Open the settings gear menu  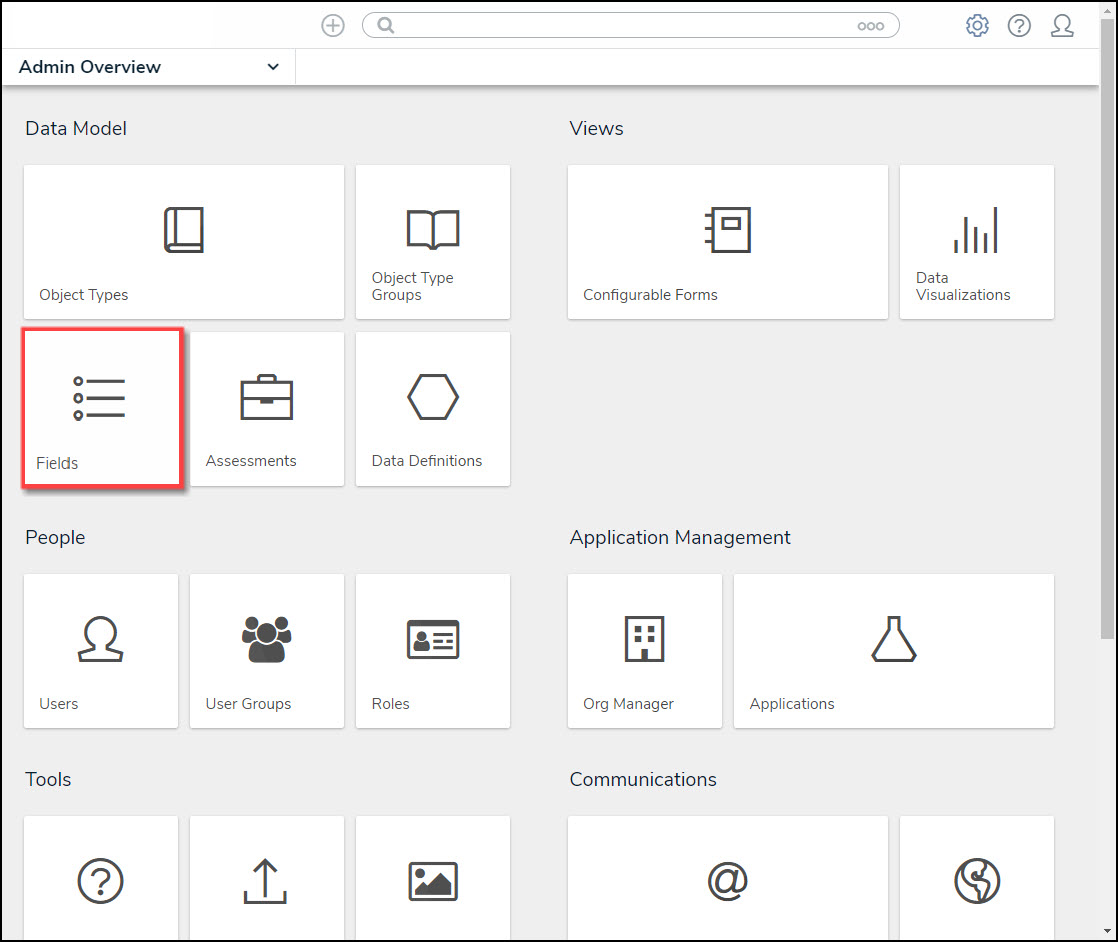pyautogui.click(x=977, y=26)
